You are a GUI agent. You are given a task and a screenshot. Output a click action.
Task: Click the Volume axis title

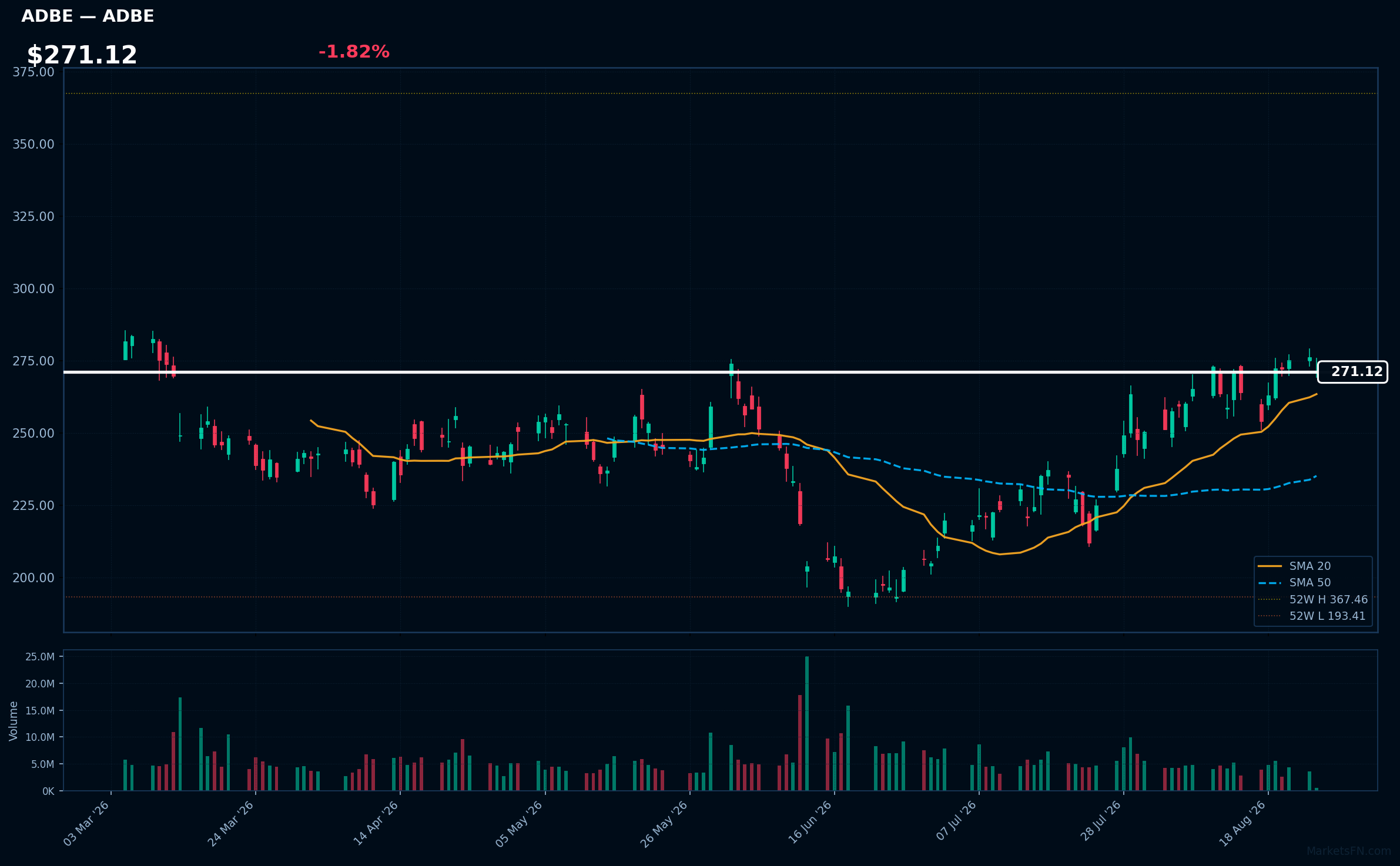[x=14, y=721]
